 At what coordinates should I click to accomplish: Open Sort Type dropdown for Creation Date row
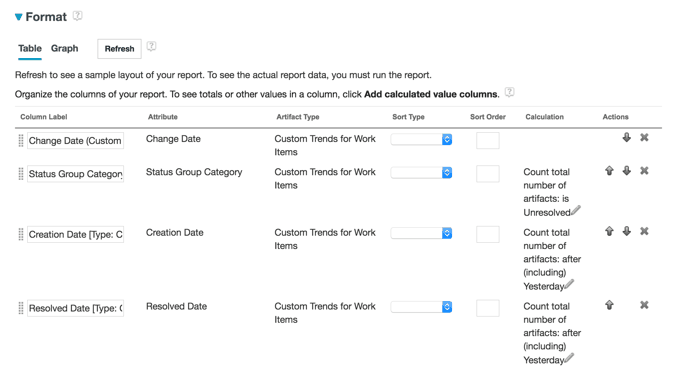(421, 233)
